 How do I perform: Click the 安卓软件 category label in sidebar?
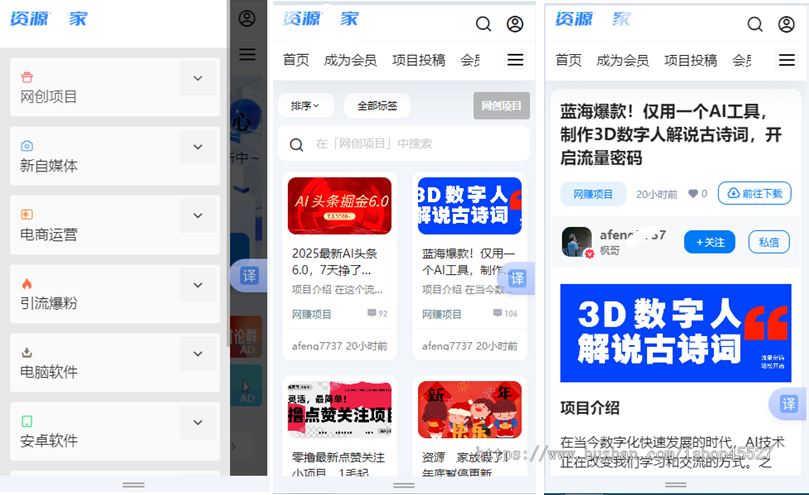pos(48,441)
